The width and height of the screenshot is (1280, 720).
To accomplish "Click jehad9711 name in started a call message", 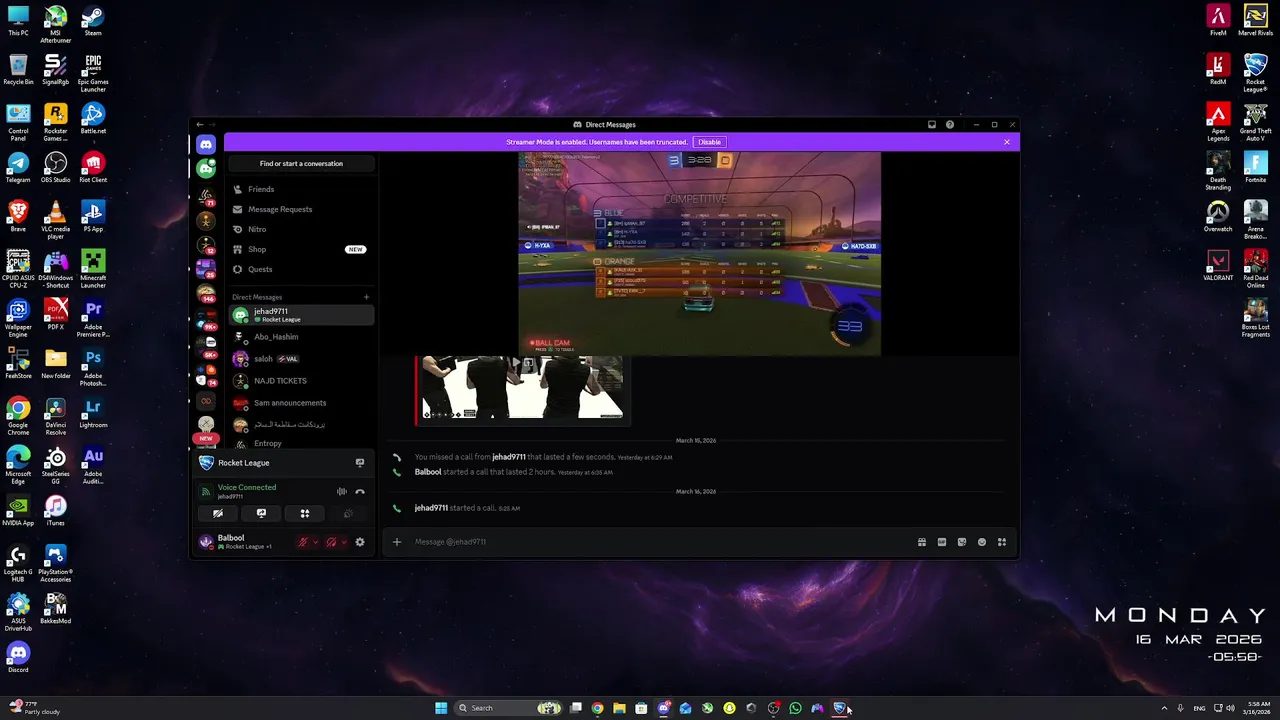I will tap(431, 508).
